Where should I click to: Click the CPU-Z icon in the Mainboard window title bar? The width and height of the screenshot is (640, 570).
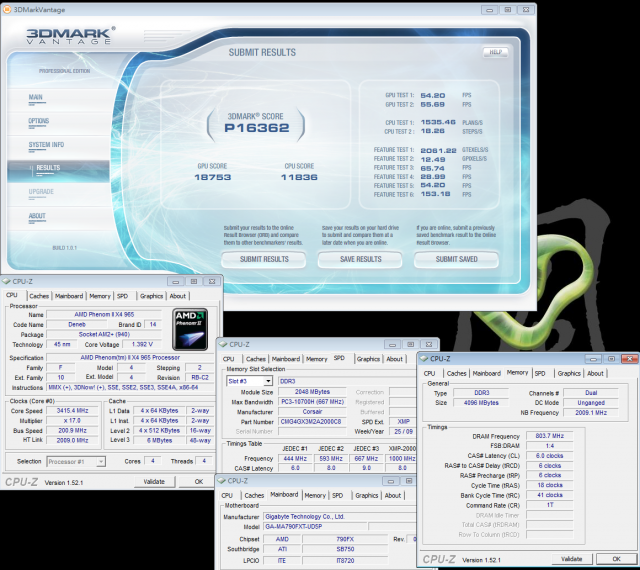(x=222, y=481)
